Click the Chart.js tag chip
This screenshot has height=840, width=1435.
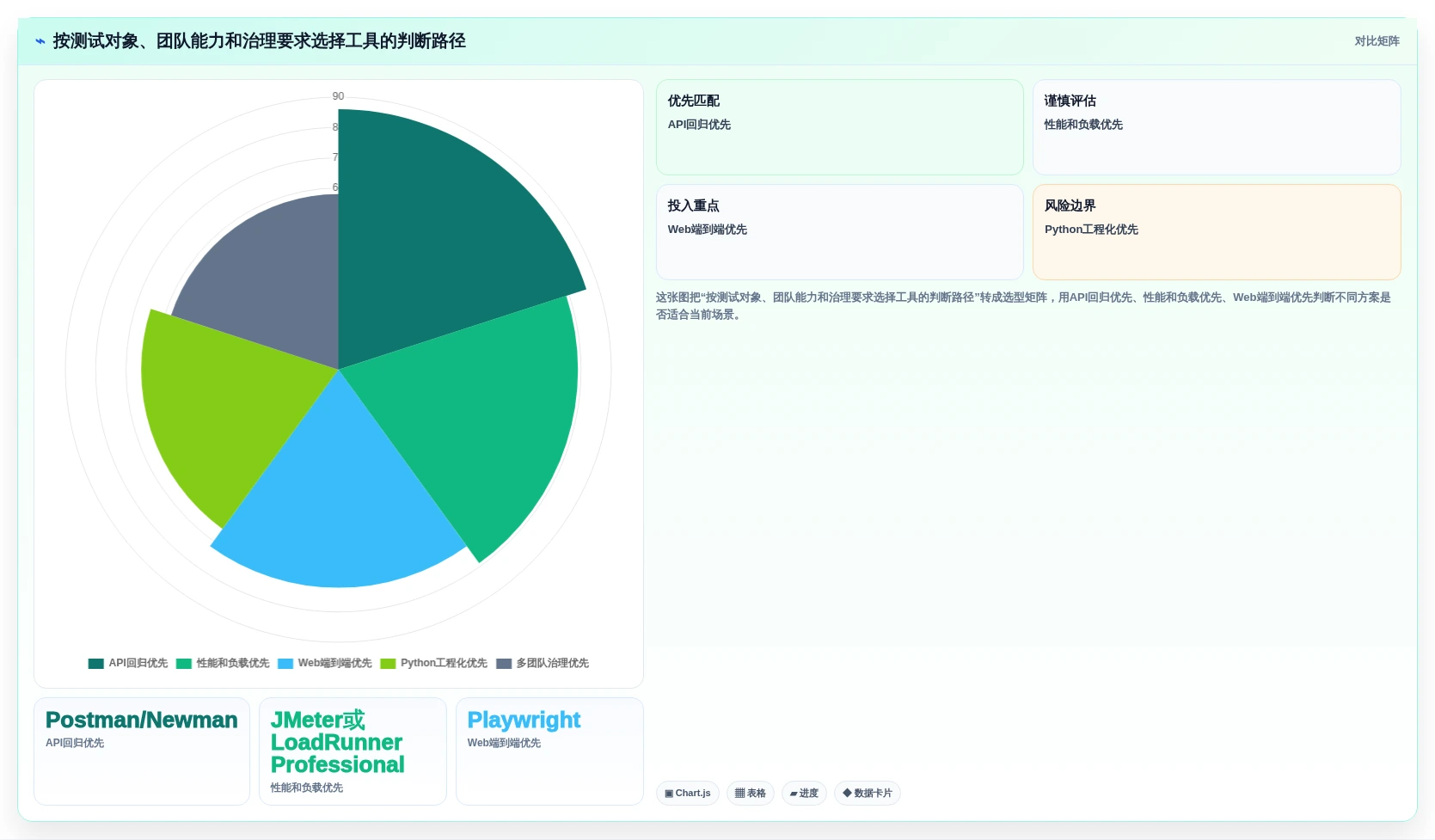688,793
